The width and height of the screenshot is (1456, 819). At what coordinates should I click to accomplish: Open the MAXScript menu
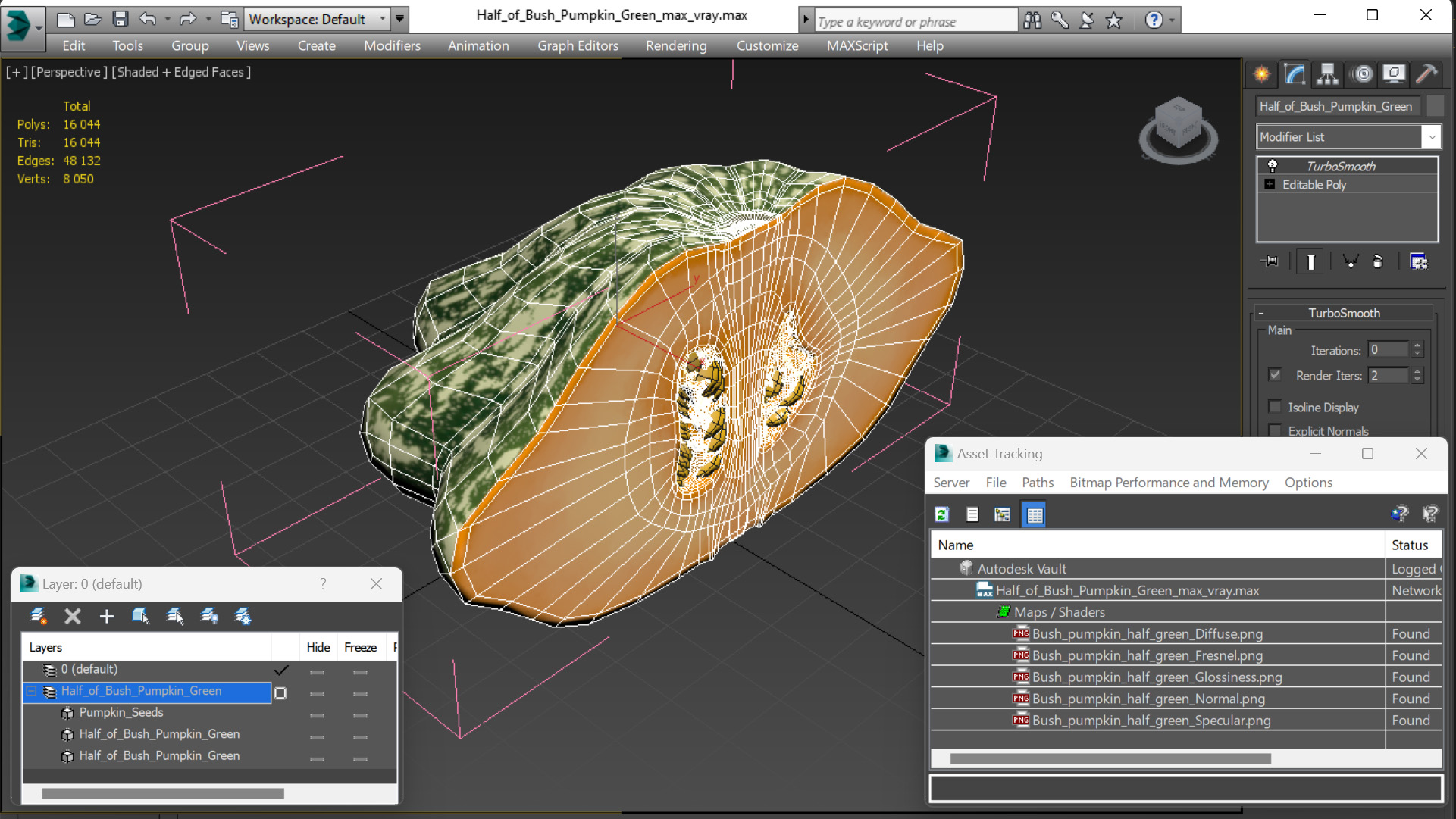point(857,45)
